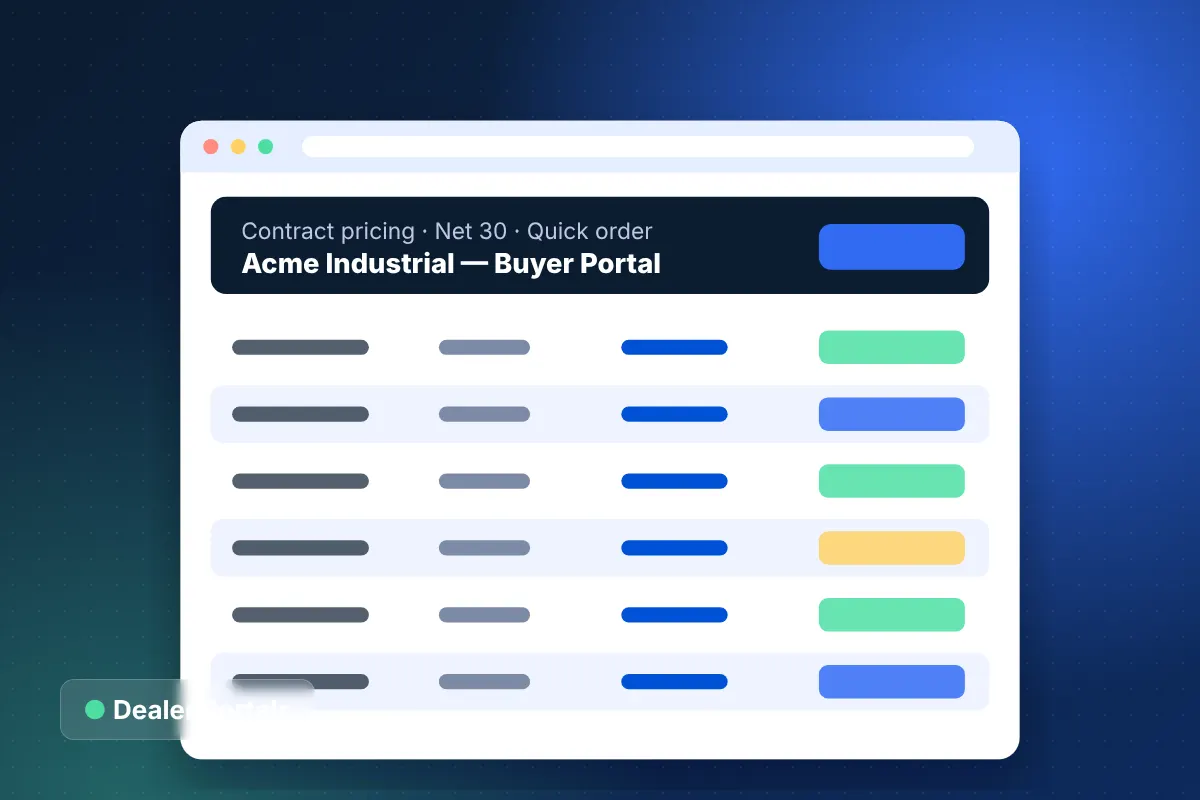Click the green window maximize dot

click(x=265, y=146)
